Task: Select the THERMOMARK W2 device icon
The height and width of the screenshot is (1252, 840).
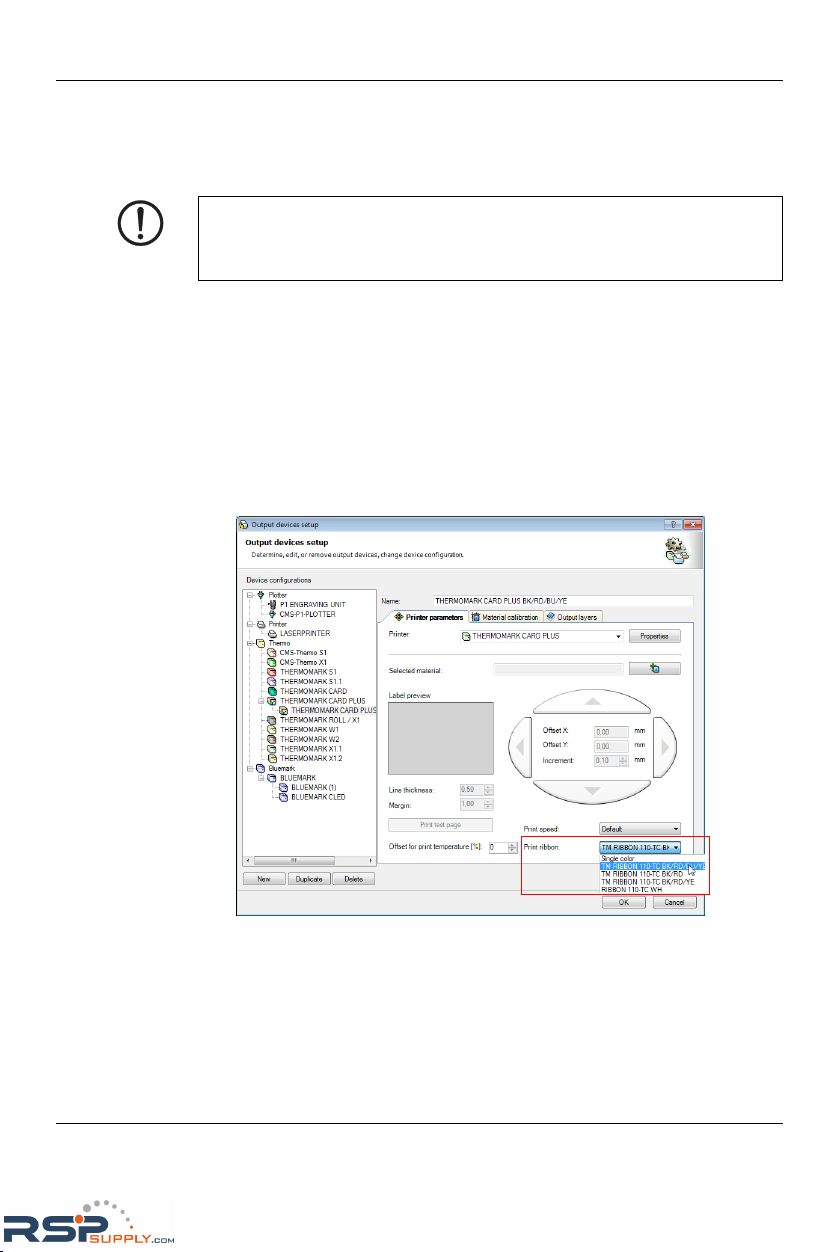Action: 272,739
